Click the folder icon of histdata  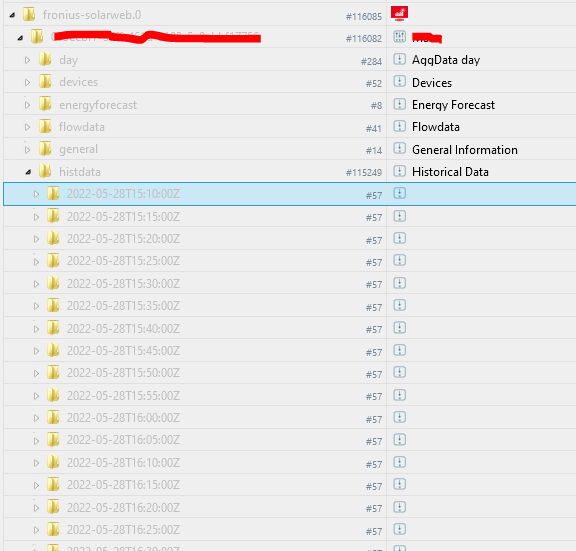point(45,171)
